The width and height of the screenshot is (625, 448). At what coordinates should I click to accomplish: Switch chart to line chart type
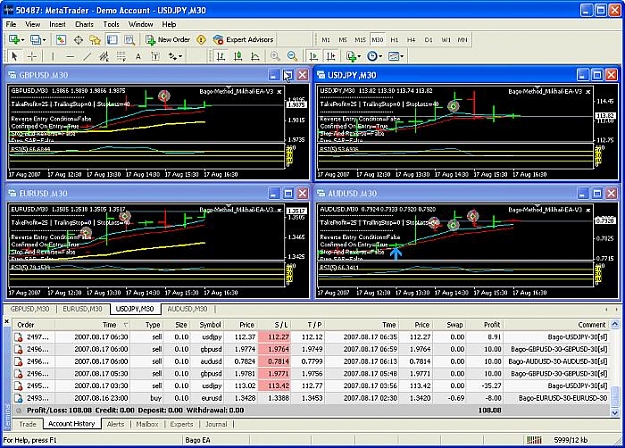point(255,57)
